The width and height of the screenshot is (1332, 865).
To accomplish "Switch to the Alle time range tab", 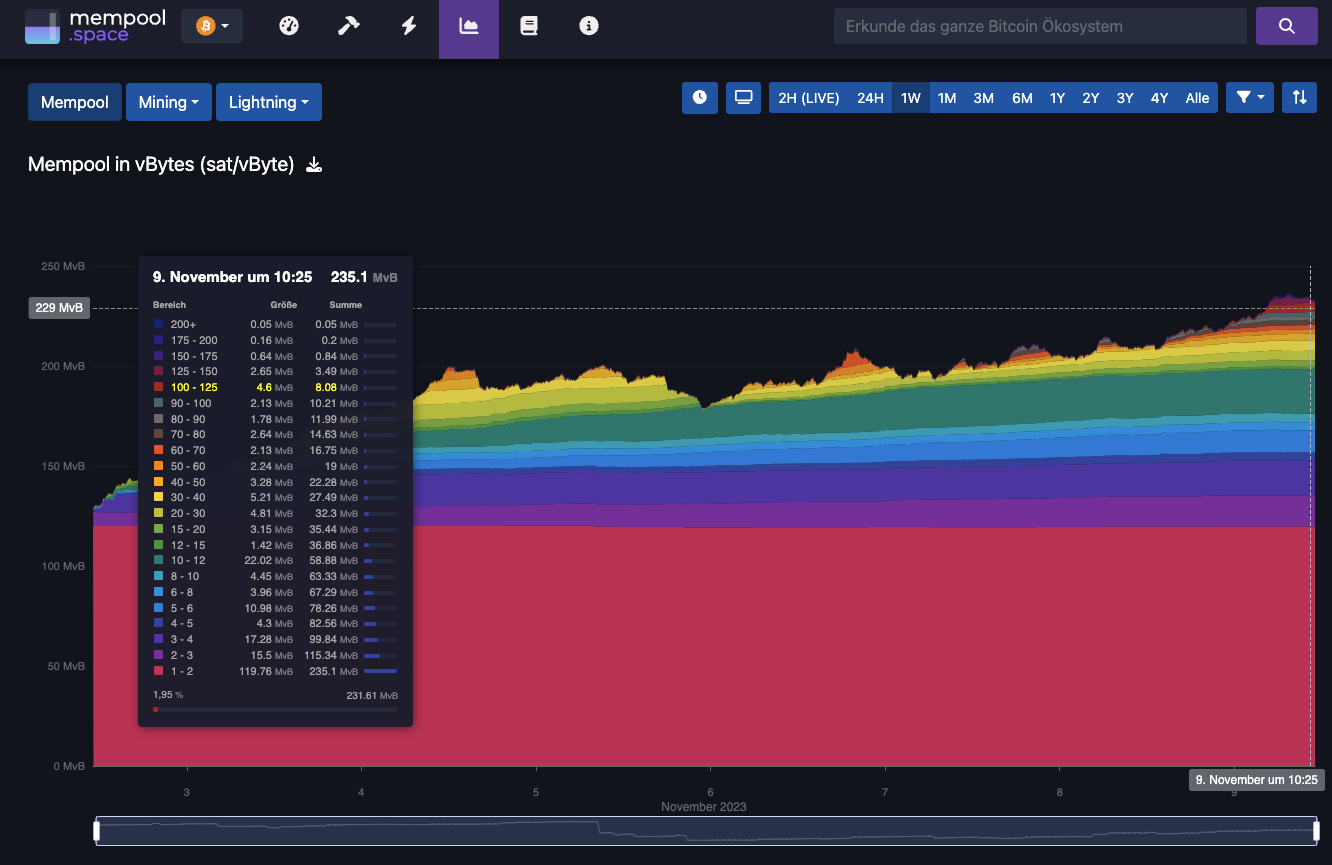I will 1197,97.
